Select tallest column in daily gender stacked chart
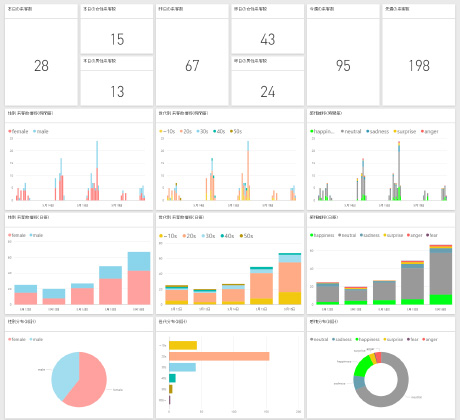This screenshot has height=420, width=460. click(x=139, y=278)
